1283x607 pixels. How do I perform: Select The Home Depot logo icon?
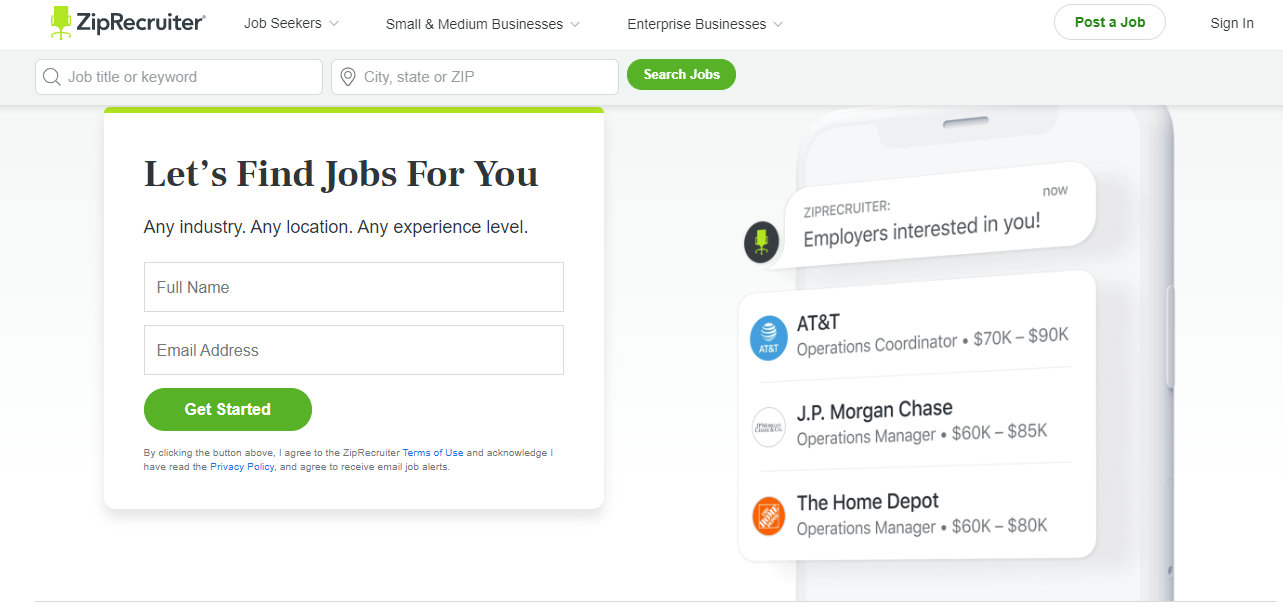(x=768, y=515)
